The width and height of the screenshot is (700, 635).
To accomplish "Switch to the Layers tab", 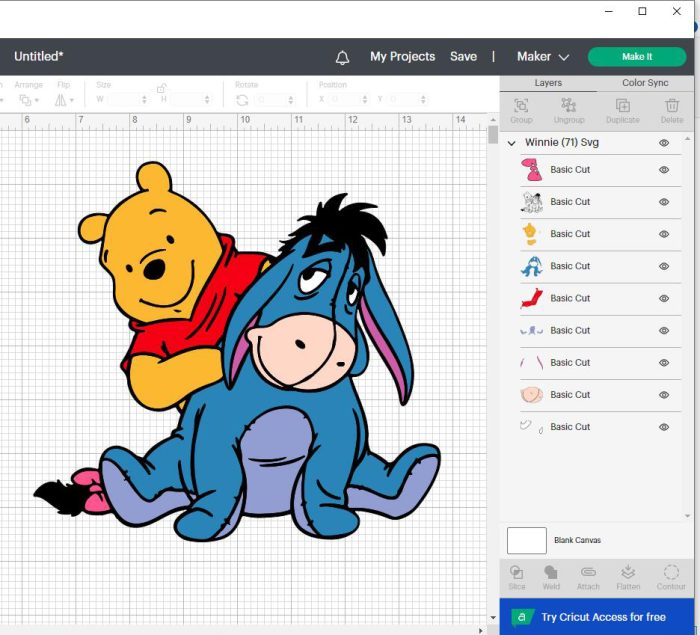I will click(548, 83).
